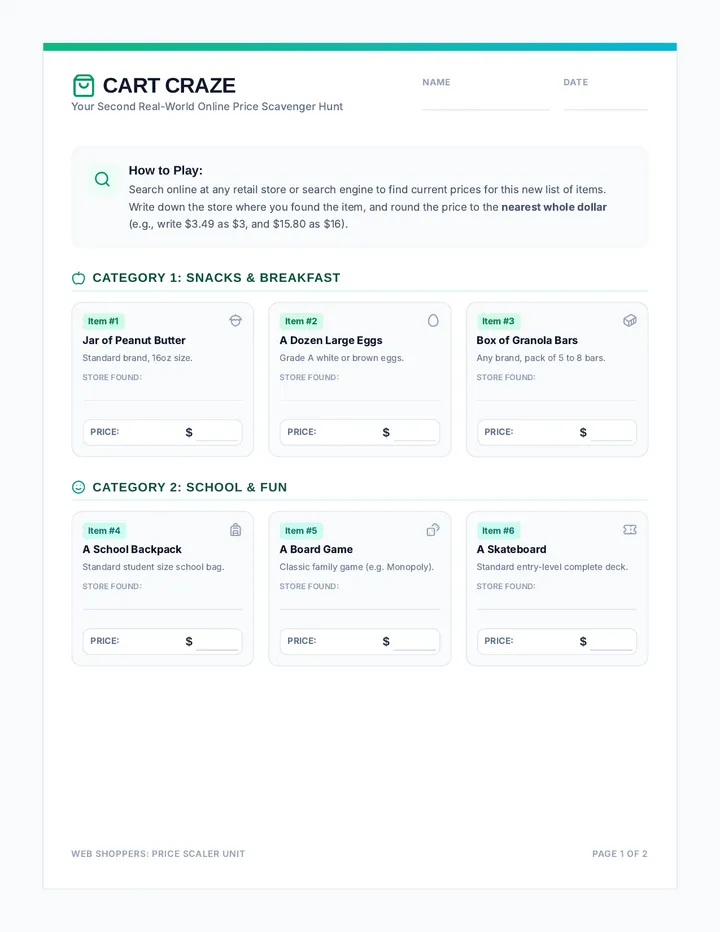
Task: Click the apple icon beside Category 1
Action: pyautogui.click(x=78, y=278)
